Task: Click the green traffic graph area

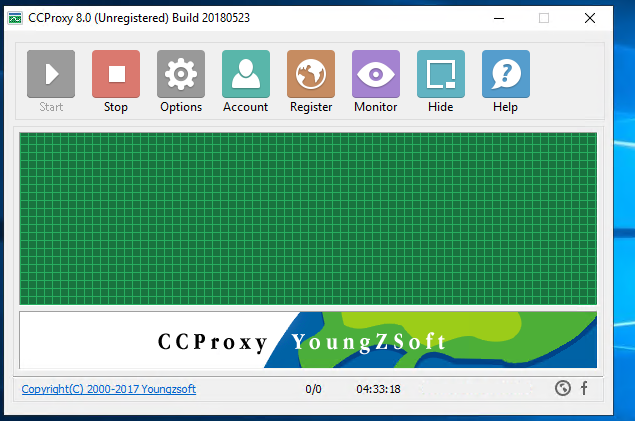Action: pos(308,219)
